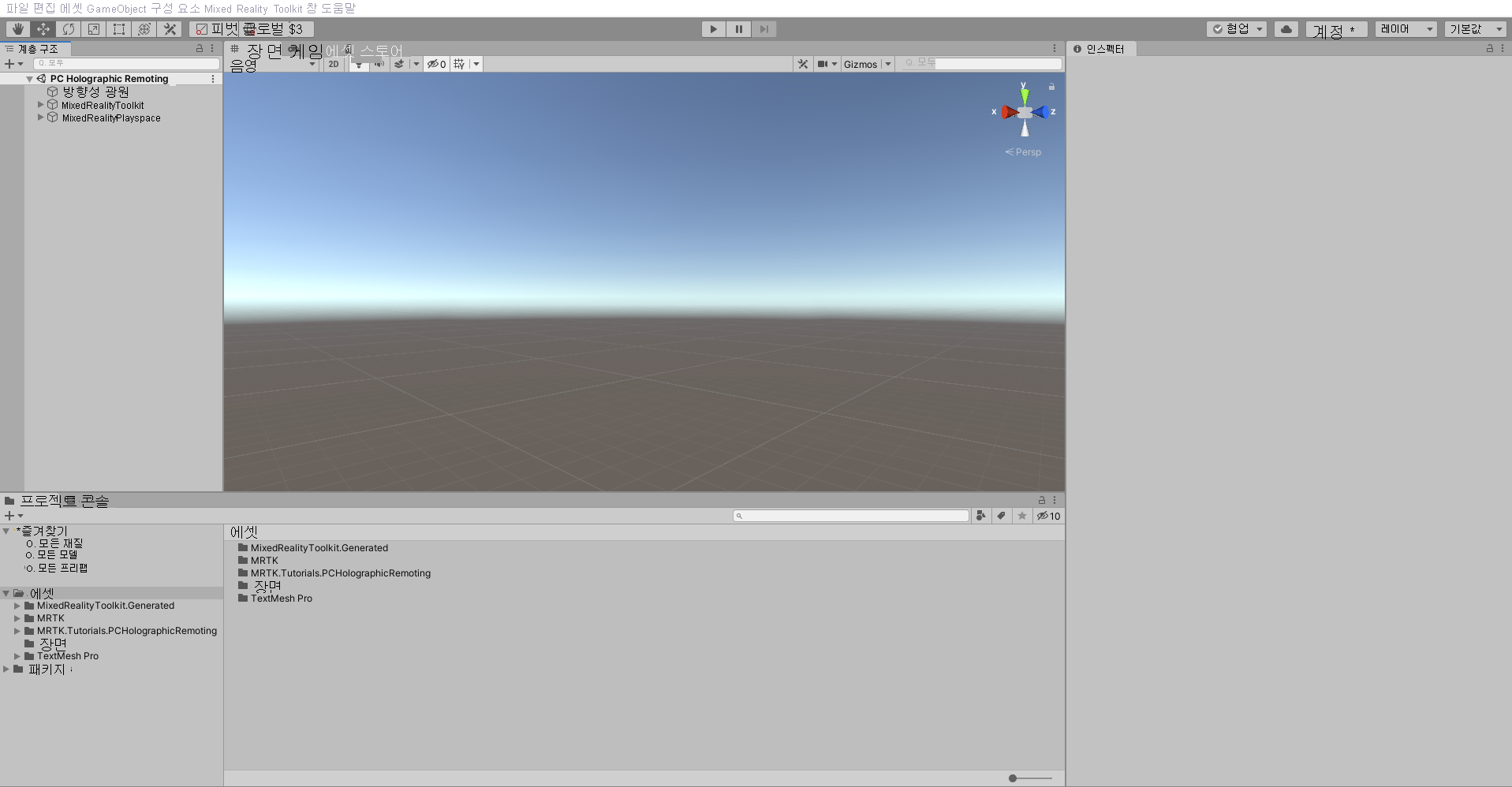Open the shading mode (음영) dropdown
This screenshot has width=1512, height=787.
[273, 65]
